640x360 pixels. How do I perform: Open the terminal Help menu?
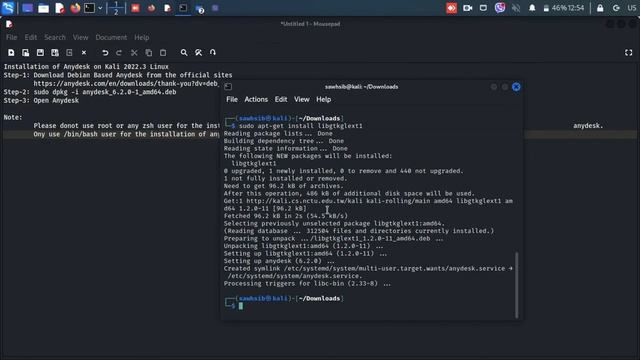pos(323,100)
